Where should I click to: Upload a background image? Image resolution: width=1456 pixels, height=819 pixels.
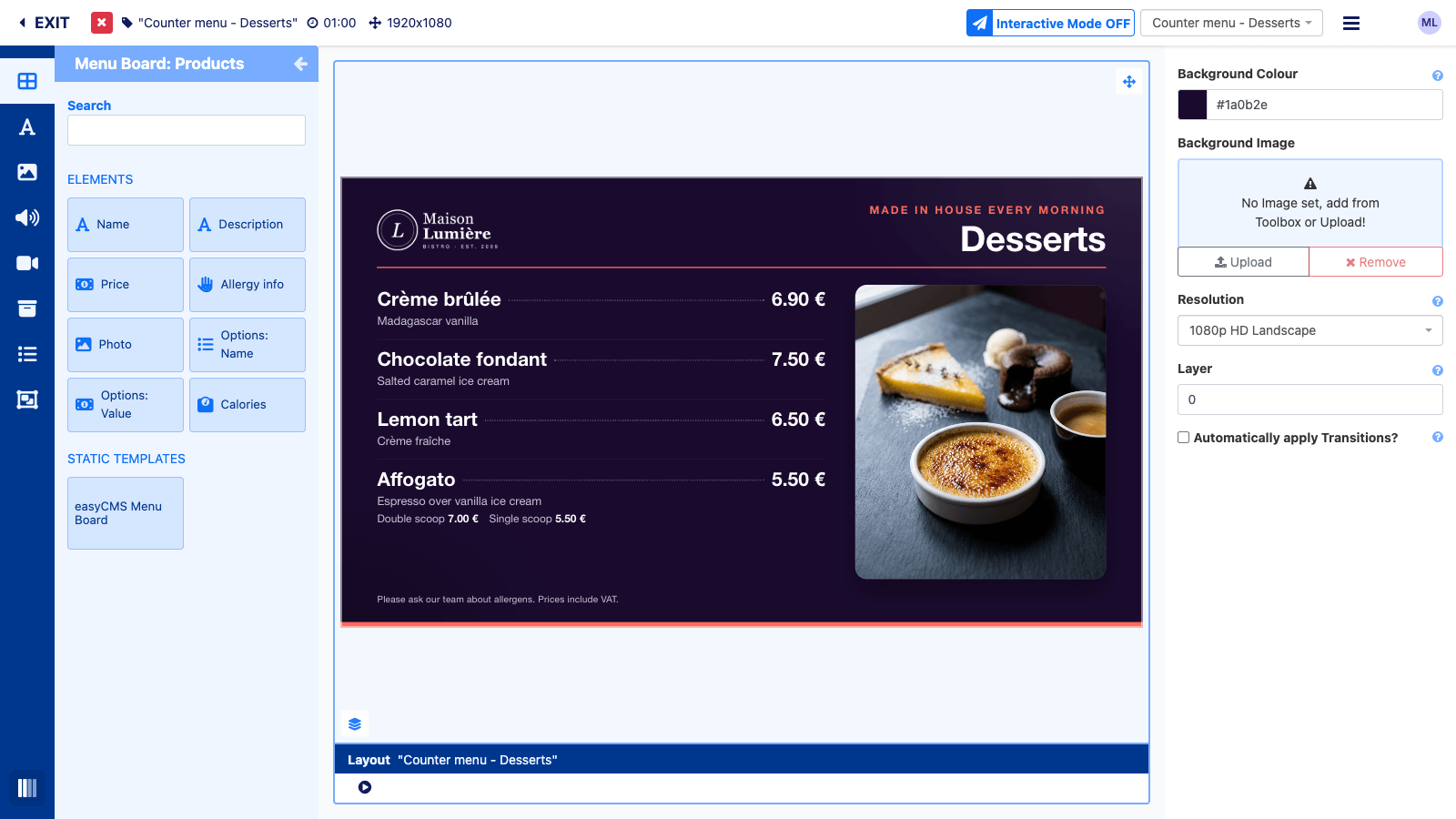pos(1243,262)
